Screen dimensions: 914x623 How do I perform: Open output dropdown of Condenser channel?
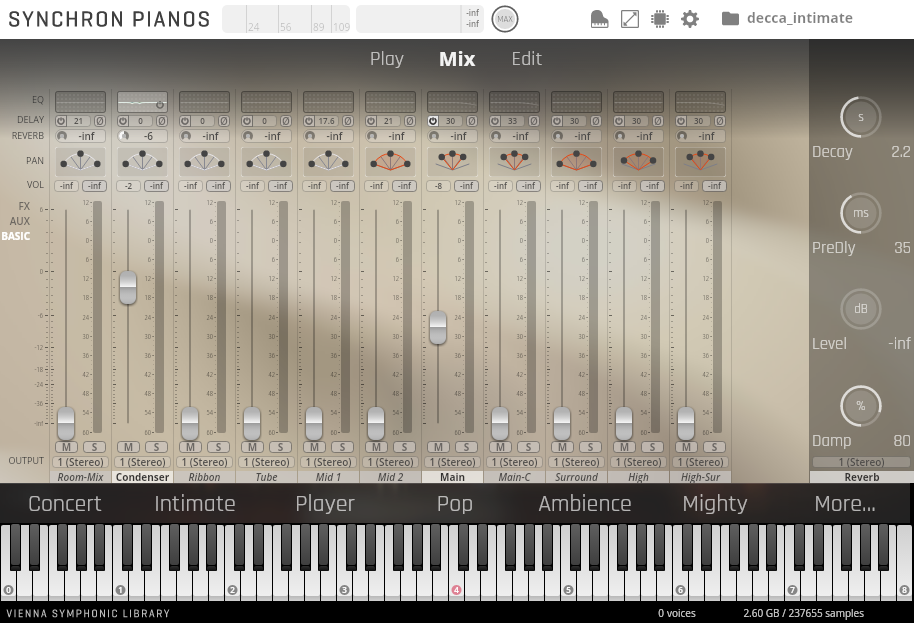tap(142, 462)
